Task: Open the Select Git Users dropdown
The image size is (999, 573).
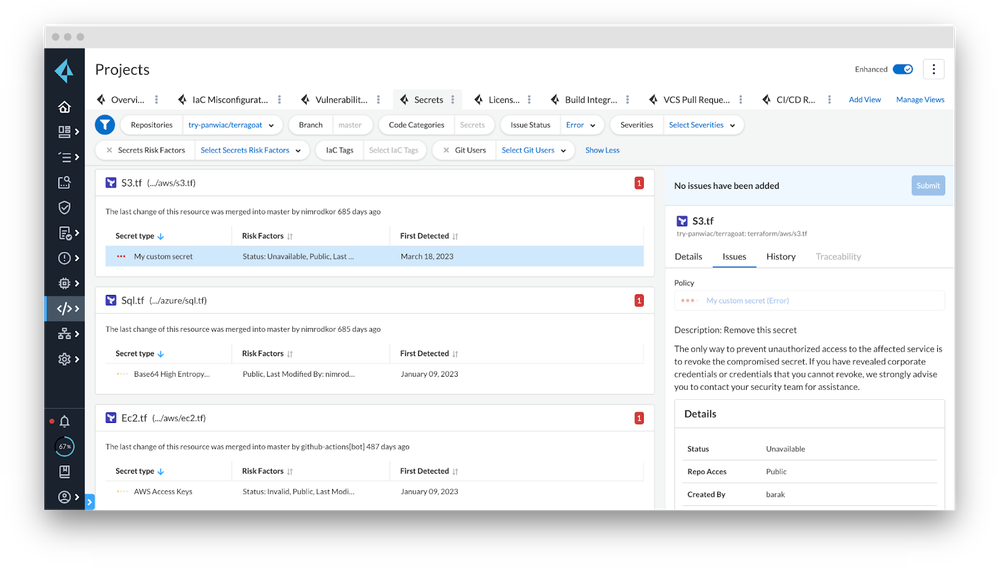Action: [x=534, y=150]
